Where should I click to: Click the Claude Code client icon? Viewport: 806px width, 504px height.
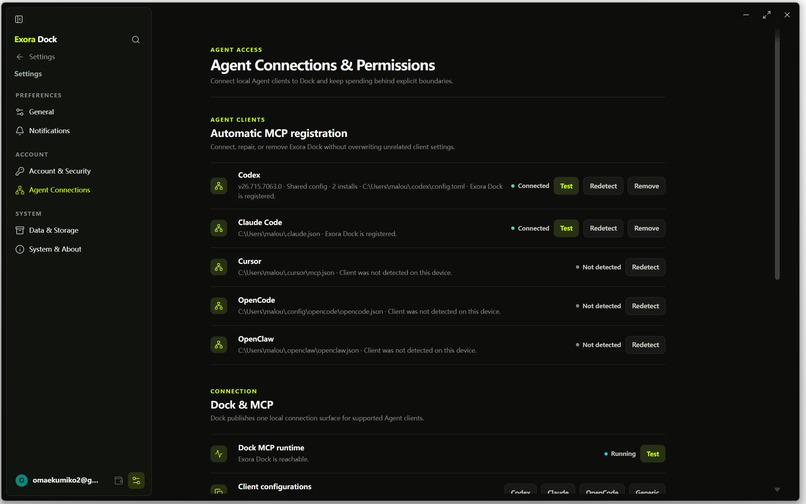point(218,228)
